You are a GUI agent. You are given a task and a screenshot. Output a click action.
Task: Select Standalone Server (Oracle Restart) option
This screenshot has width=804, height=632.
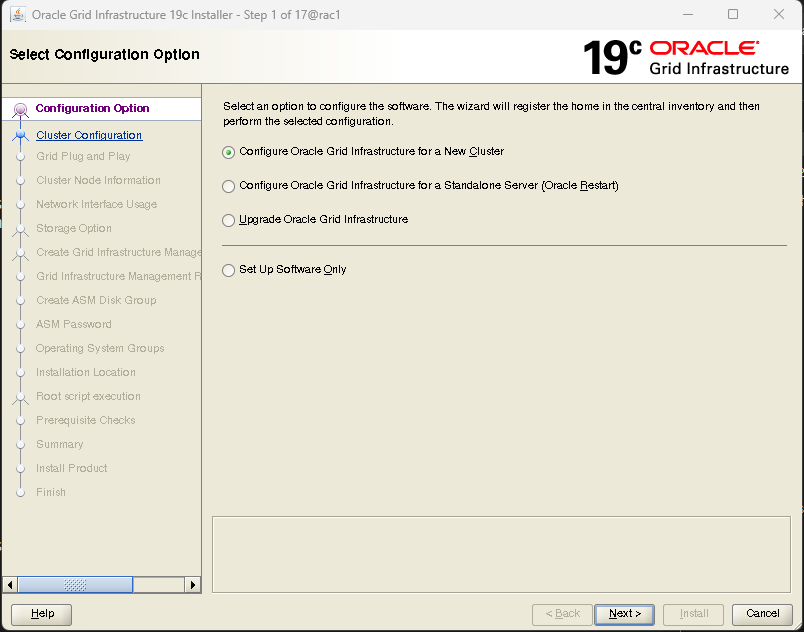pos(229,186)
